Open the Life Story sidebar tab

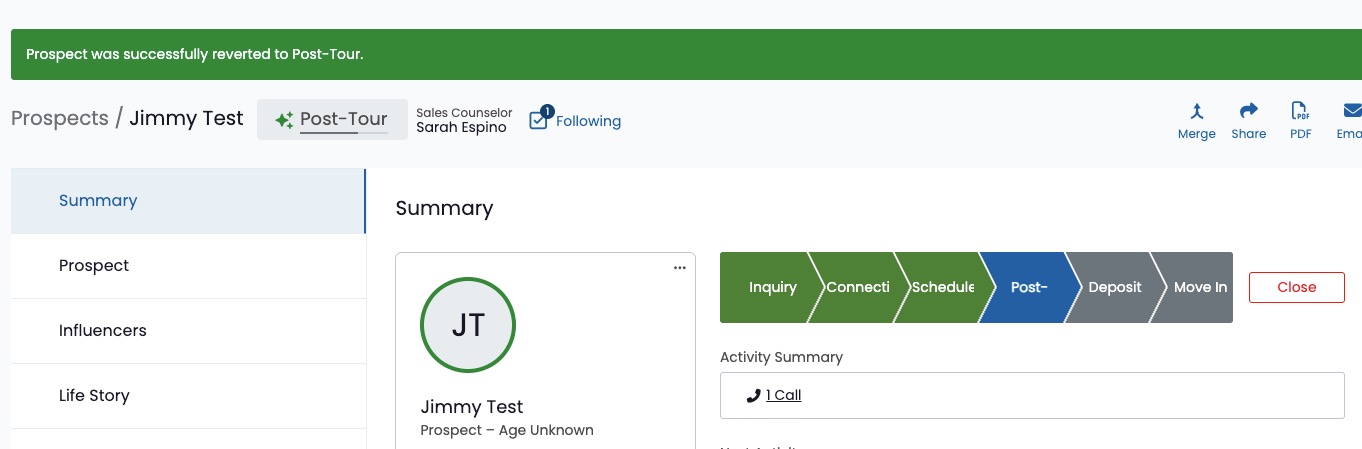[x=188, y=396]
